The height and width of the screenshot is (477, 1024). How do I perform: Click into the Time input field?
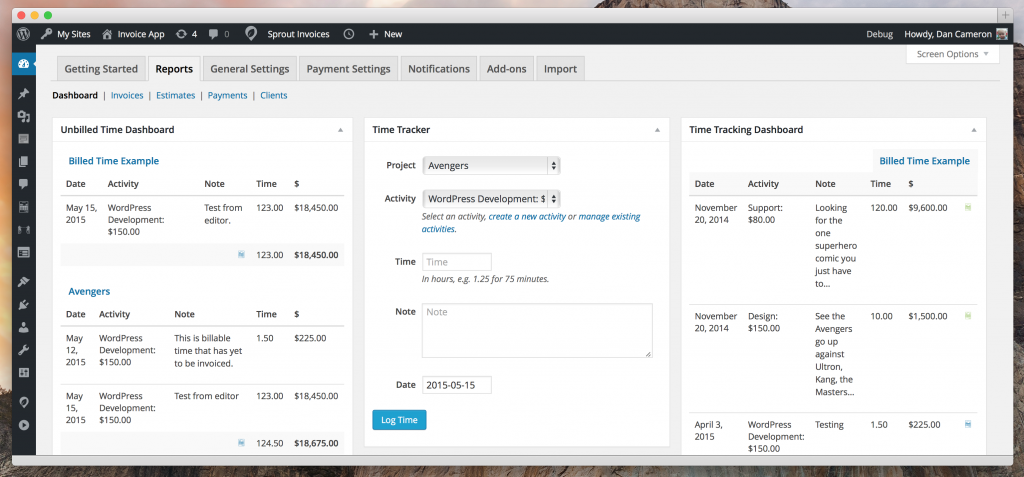click(456, 262)
